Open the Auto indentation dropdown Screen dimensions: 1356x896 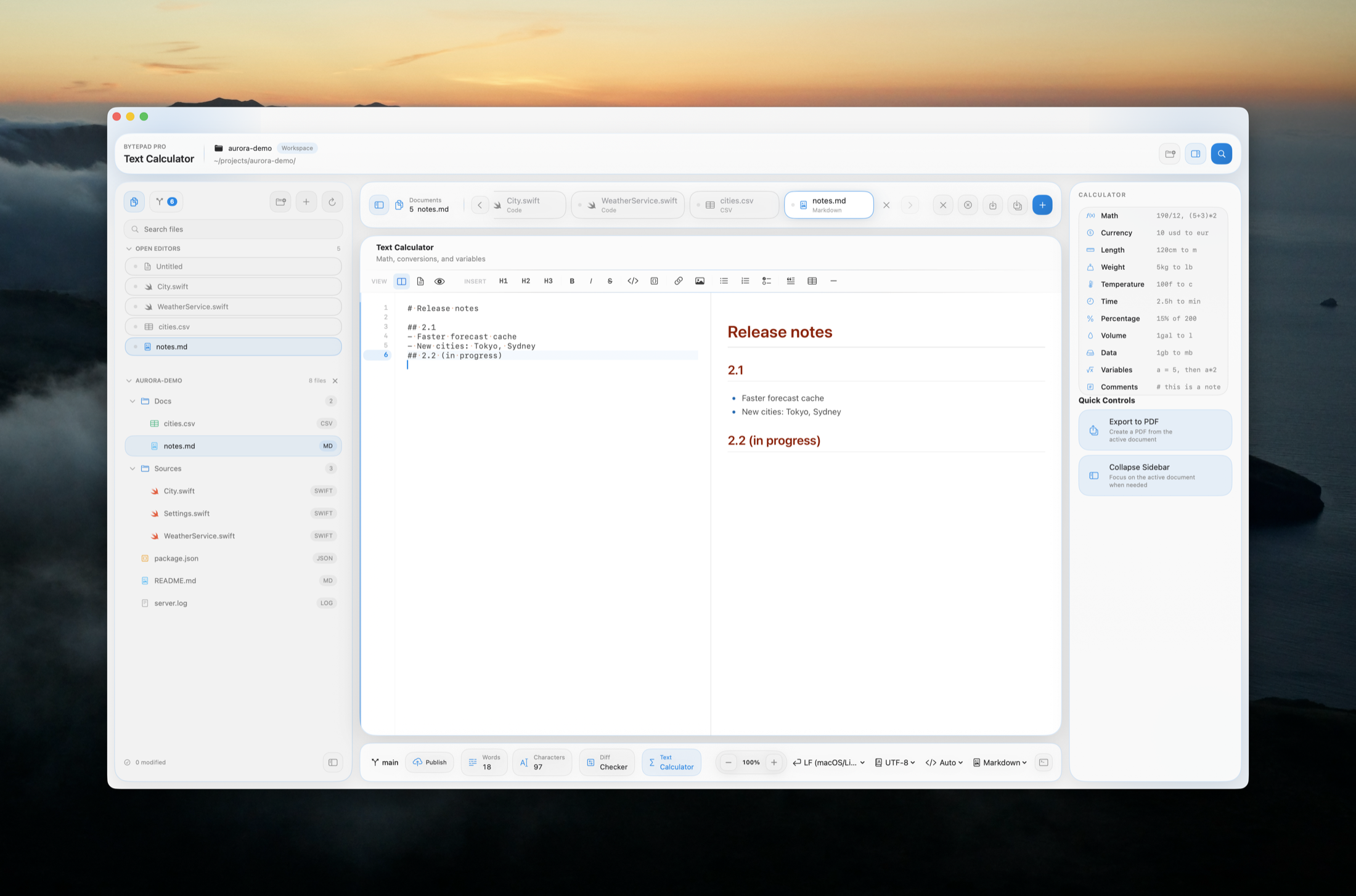point(944,762)
